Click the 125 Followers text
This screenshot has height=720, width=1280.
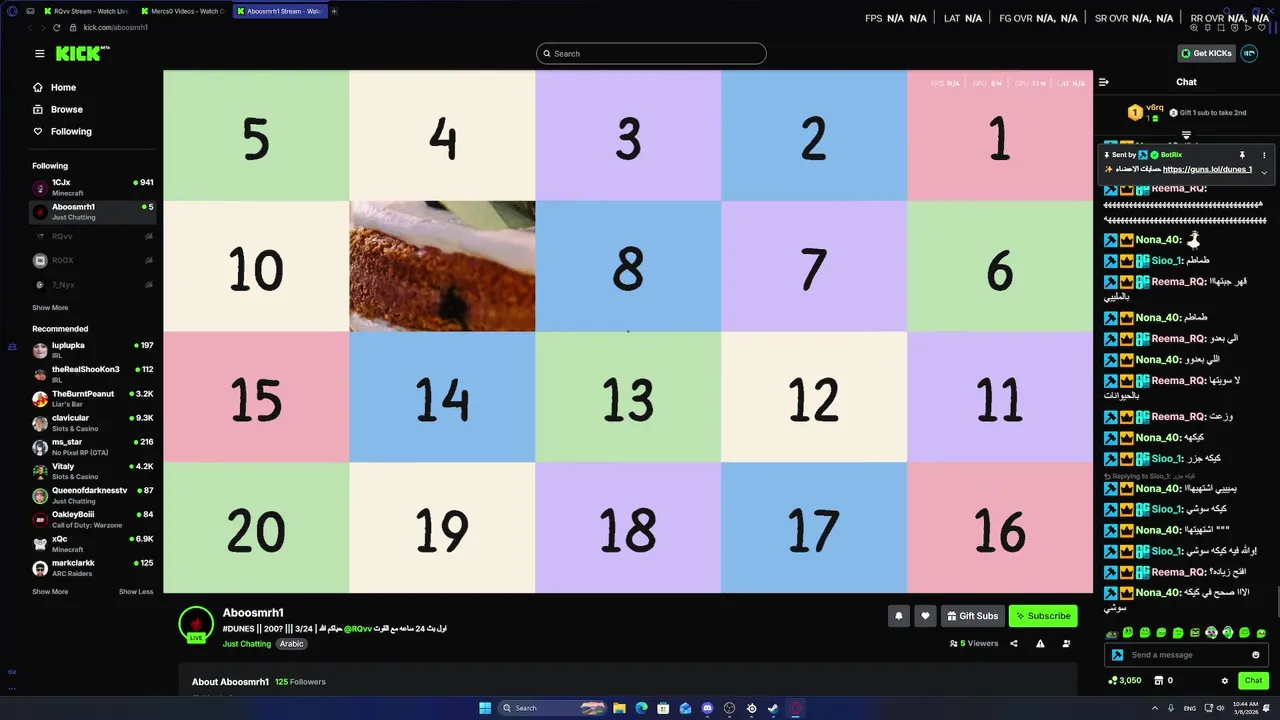[300, 682]
